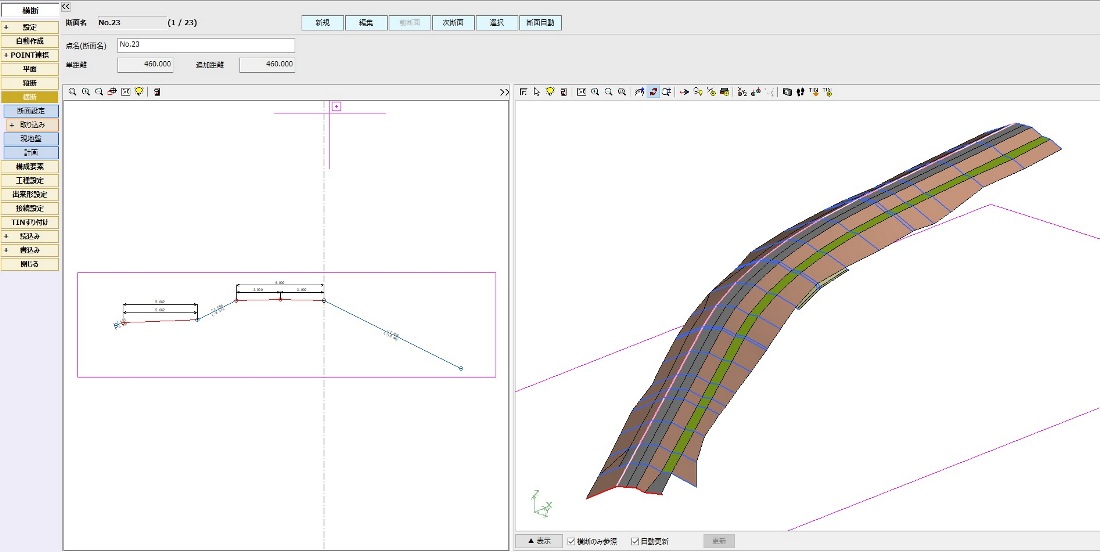
Task: Open 現地盤 in the sidebar
Action: coord(31,139)
